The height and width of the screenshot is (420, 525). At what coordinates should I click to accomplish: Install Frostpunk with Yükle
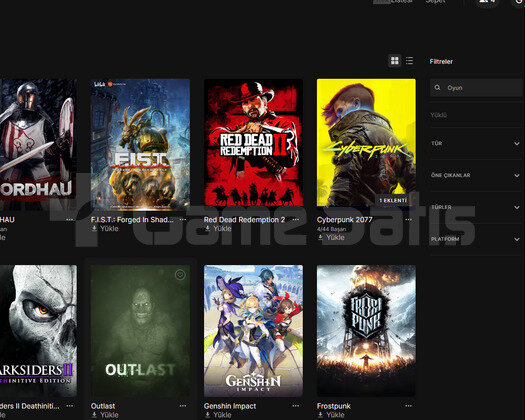[x=331, y=415]
